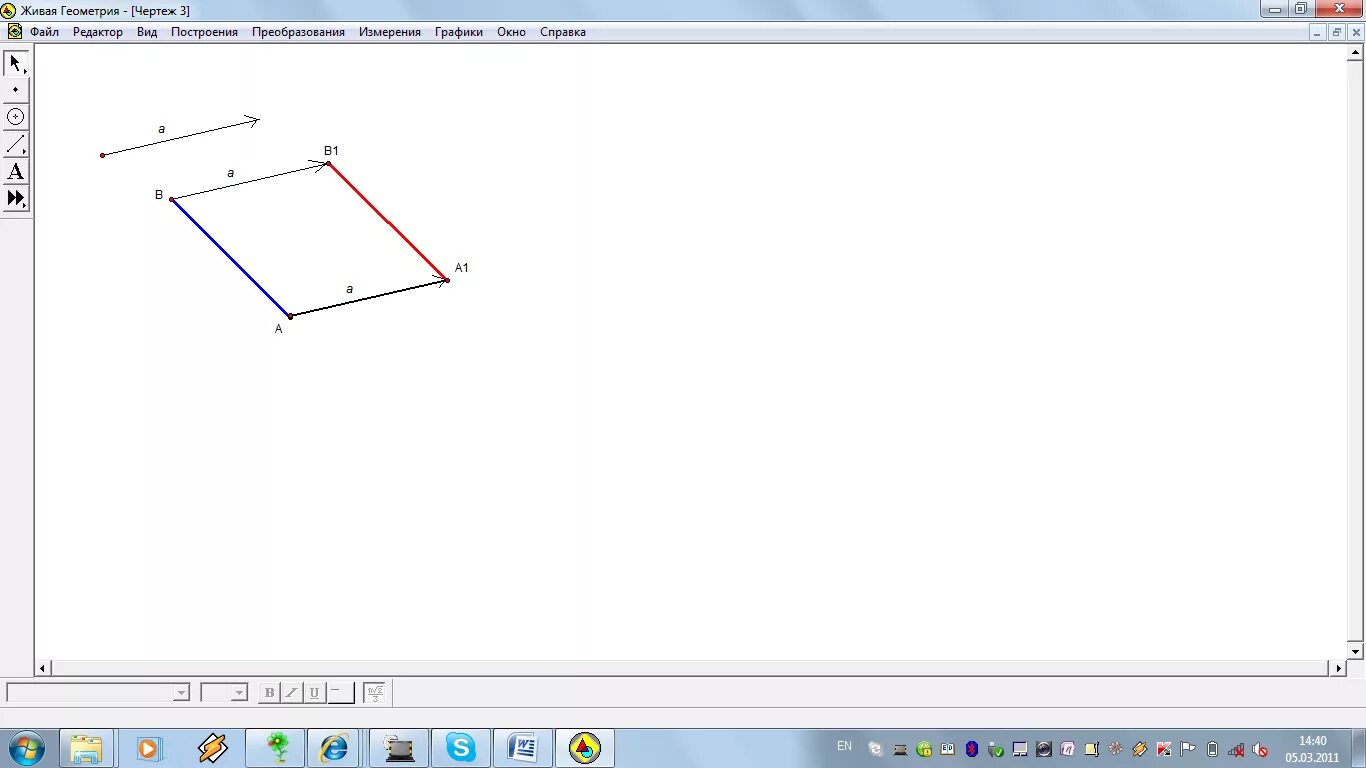Launch Windows Media Player from taskbar
Screen dimensions: 1366x768
[x=149, y=748]
